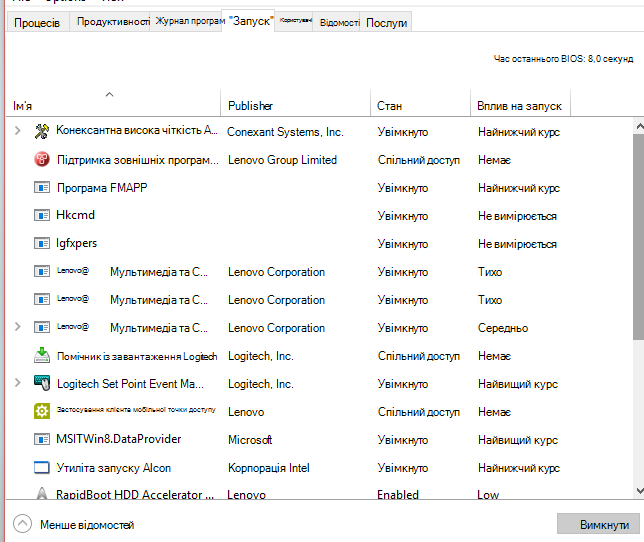Click Enabled status in RapidBoot row
Image resolution: width=644 pixels, height=542 pixels.
pos(398,494)
